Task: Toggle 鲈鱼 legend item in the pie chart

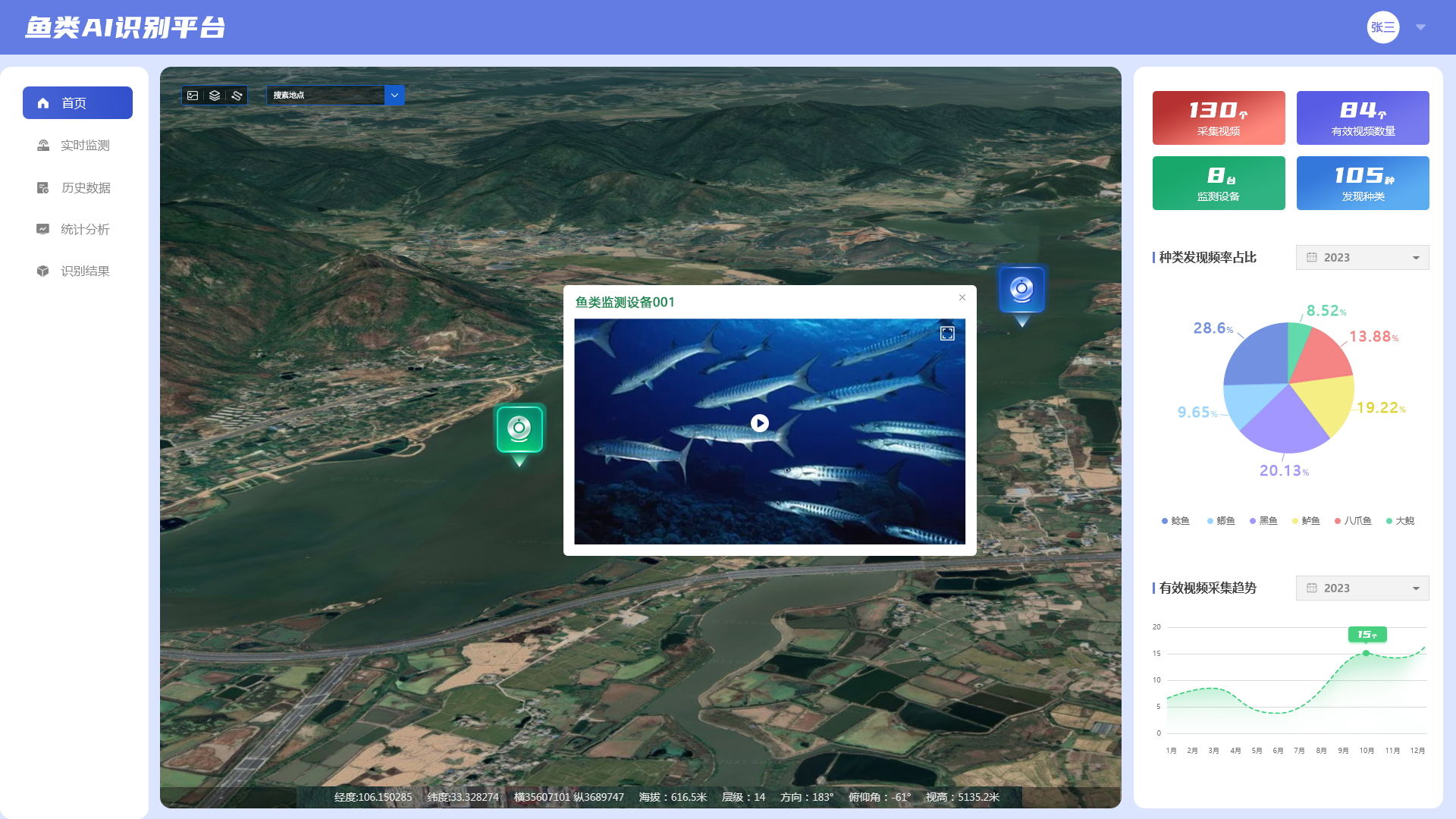Action: [1306, 521]
